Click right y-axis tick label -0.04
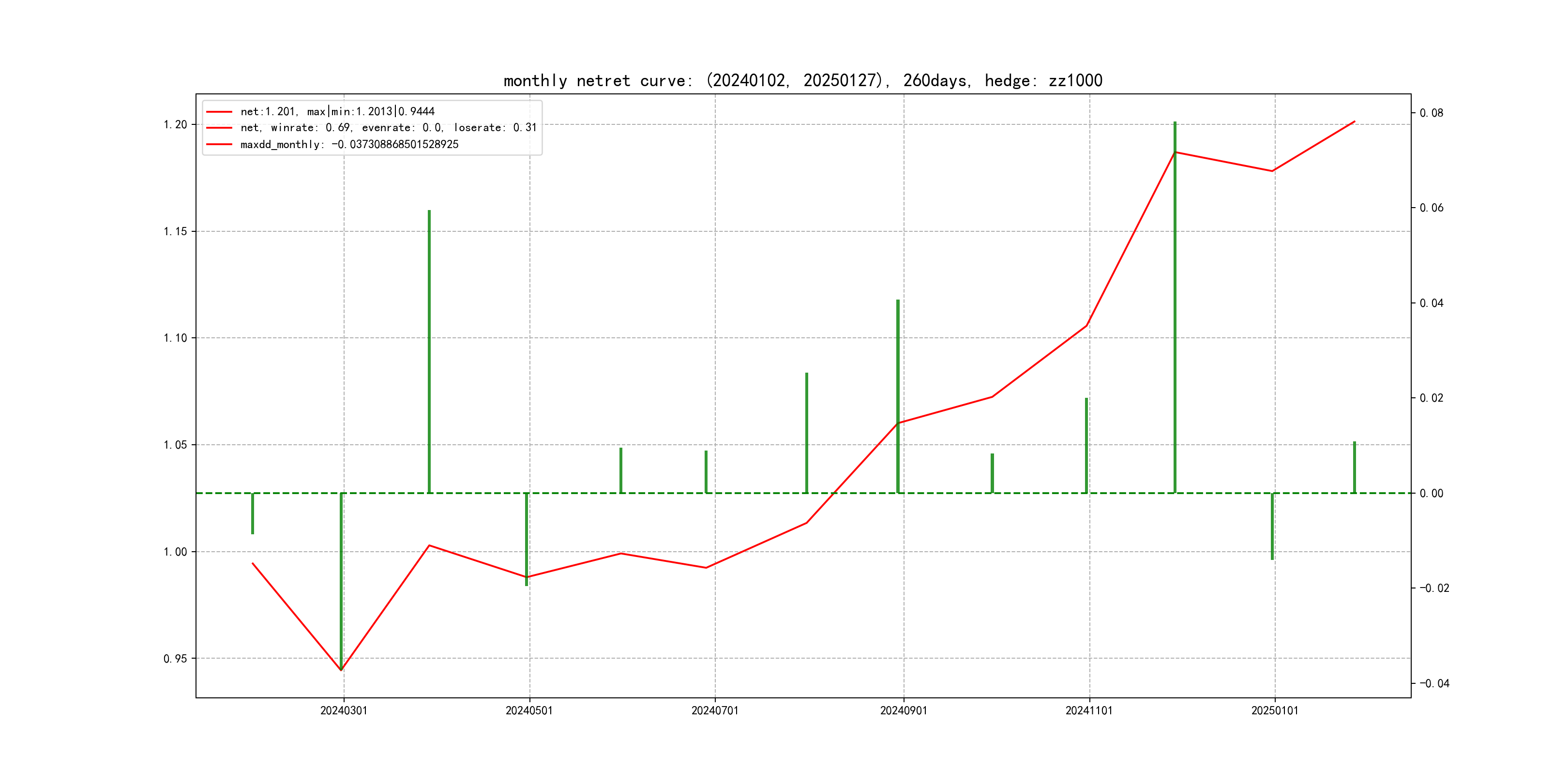The height and width of the screenshot is (784, 1568). point(1434,683)
